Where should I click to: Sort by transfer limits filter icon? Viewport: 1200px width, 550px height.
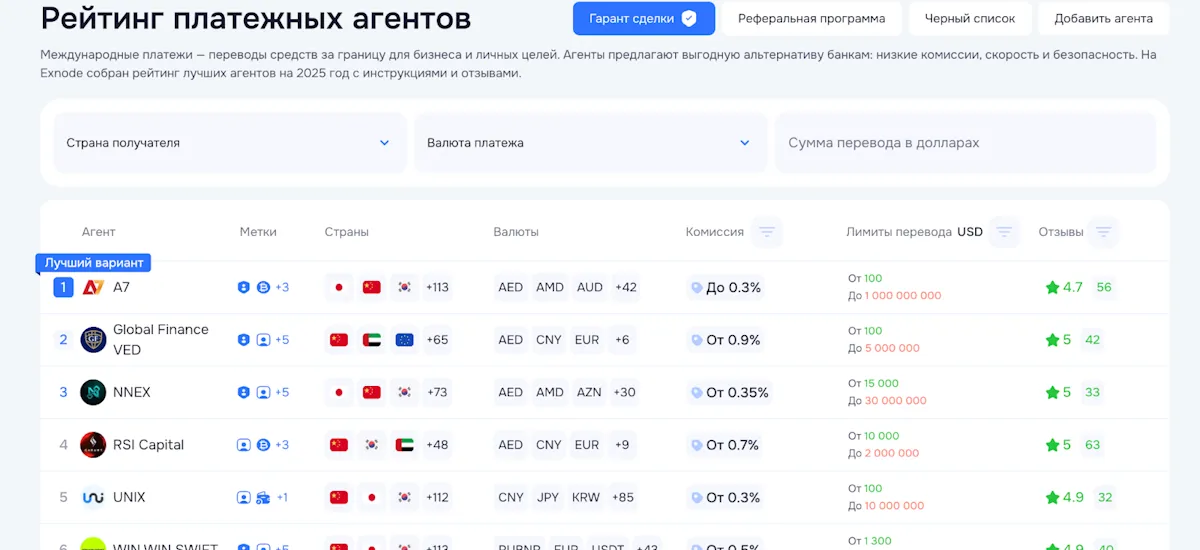point(1004,232)
